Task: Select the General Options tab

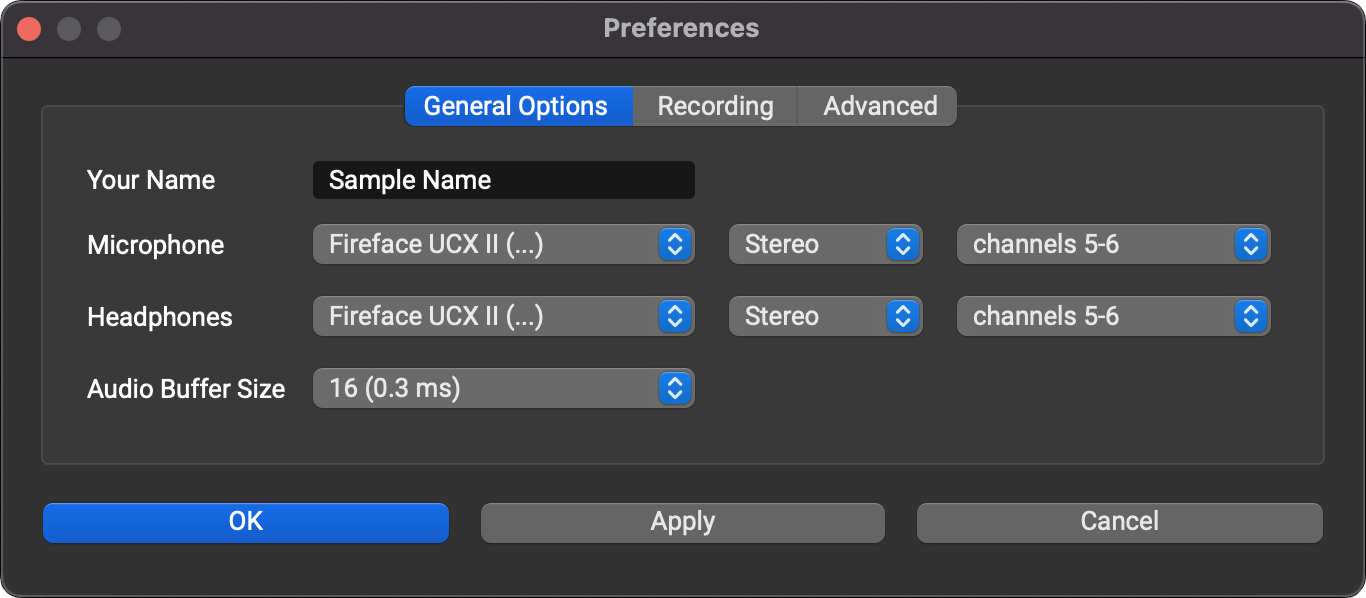Action: tap(516, 106)
